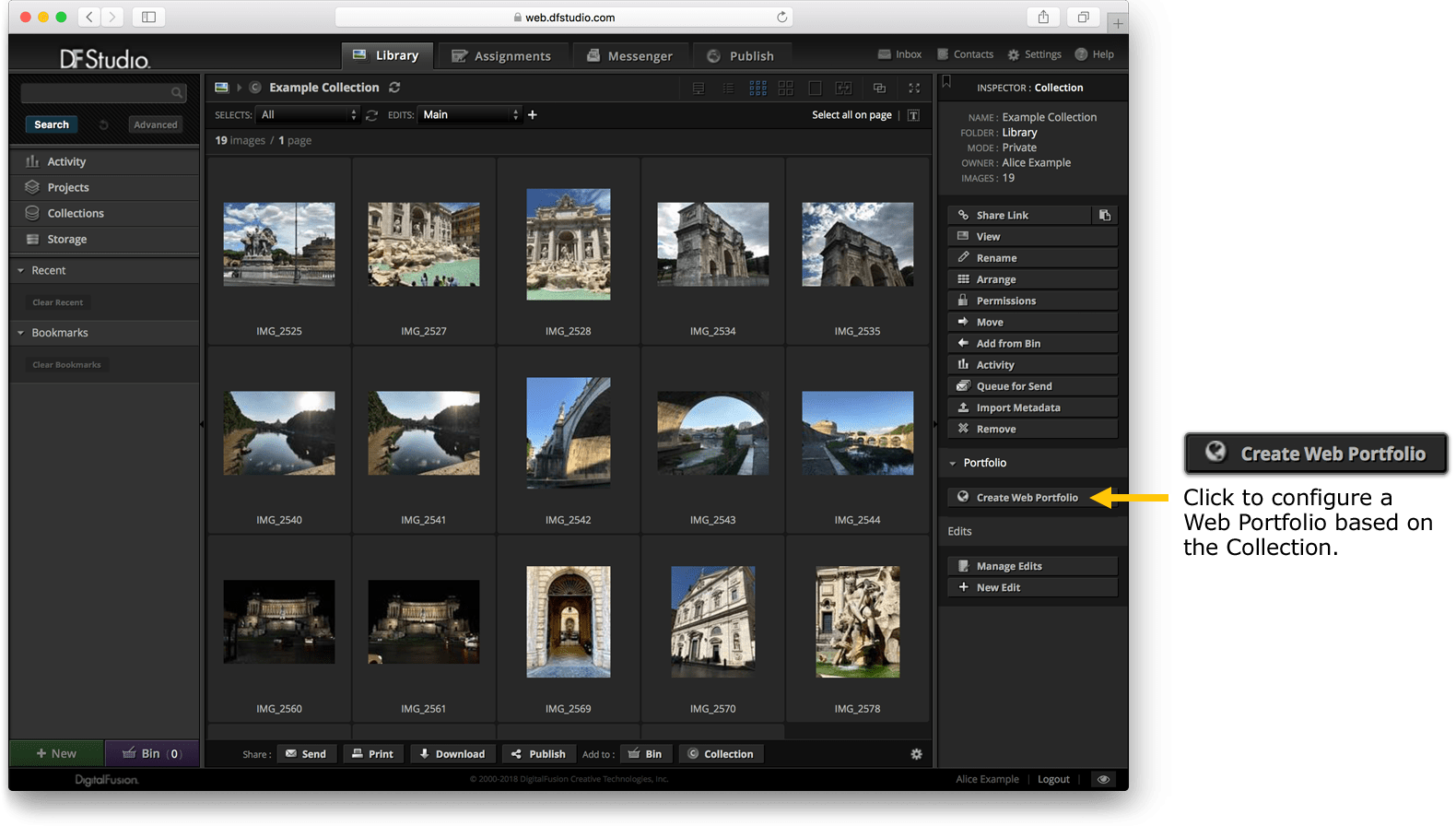
Task: Collapse the Bookmarks section
Action: coord(104,333)
